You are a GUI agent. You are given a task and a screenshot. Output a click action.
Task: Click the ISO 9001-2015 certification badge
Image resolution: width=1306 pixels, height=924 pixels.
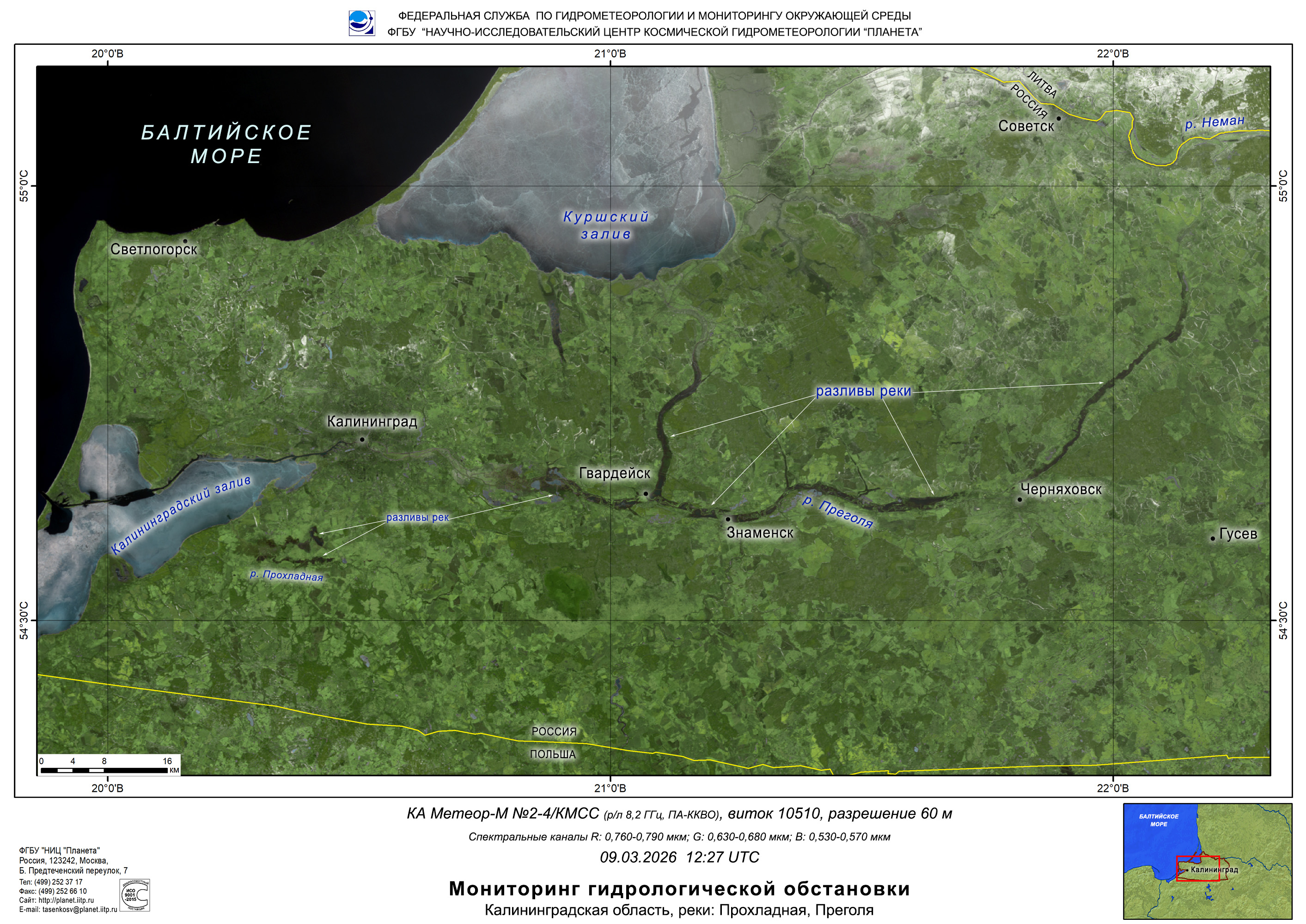(x=134, y=895)
